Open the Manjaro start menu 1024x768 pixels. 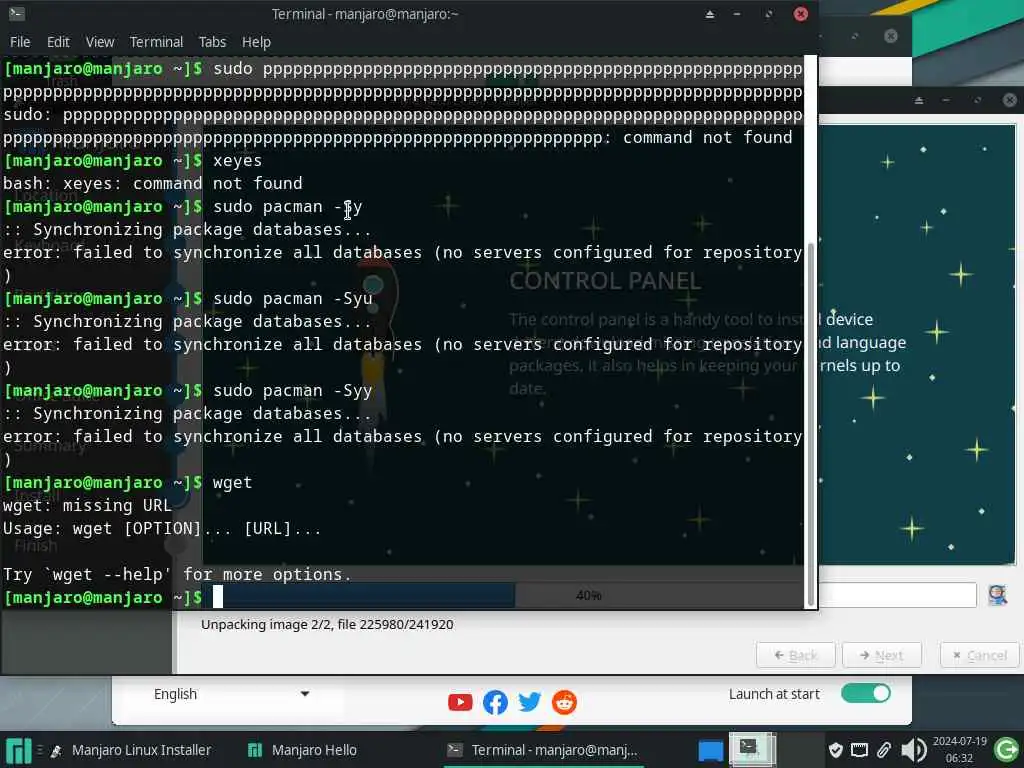point(18,750)
